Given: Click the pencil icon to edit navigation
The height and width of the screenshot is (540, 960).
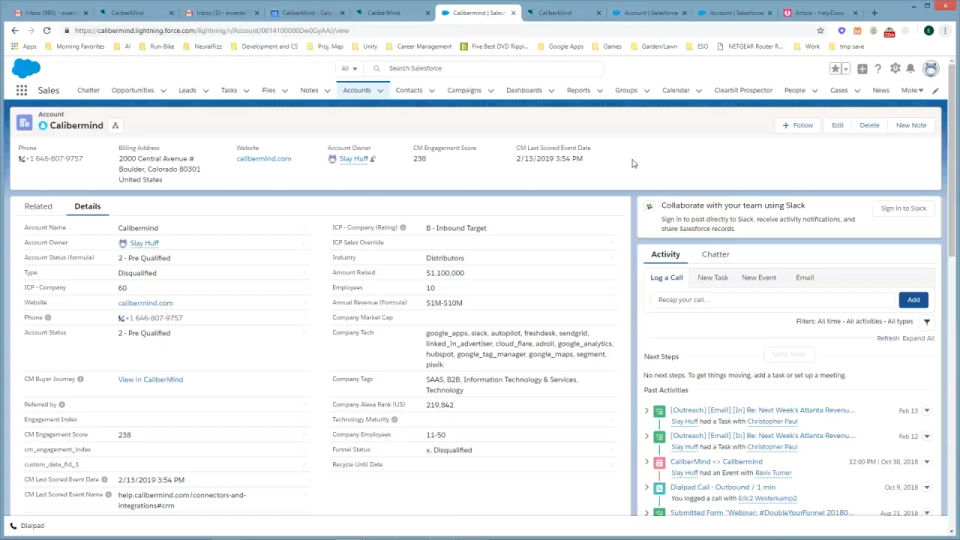Looking at the screenshot, I should coord(936,90).
